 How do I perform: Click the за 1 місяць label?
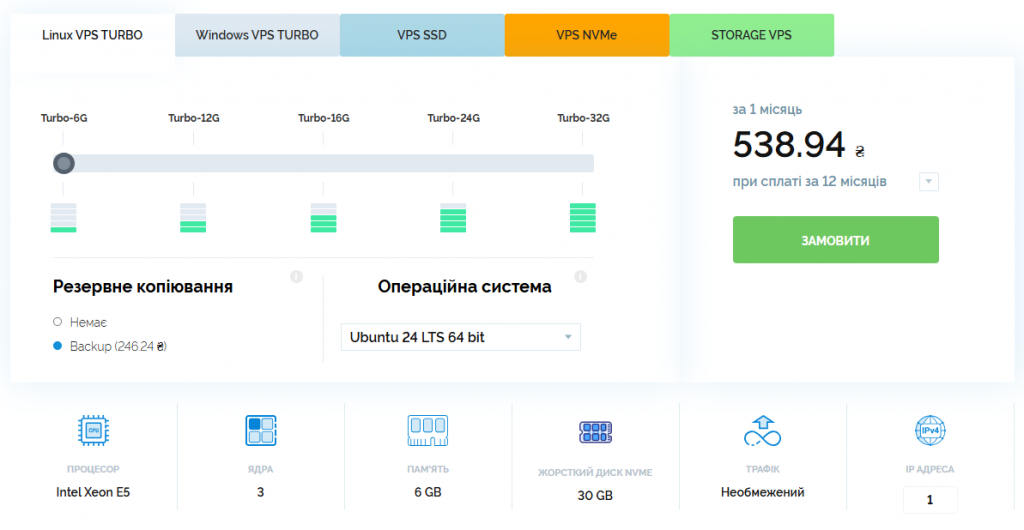coord(767,110)
